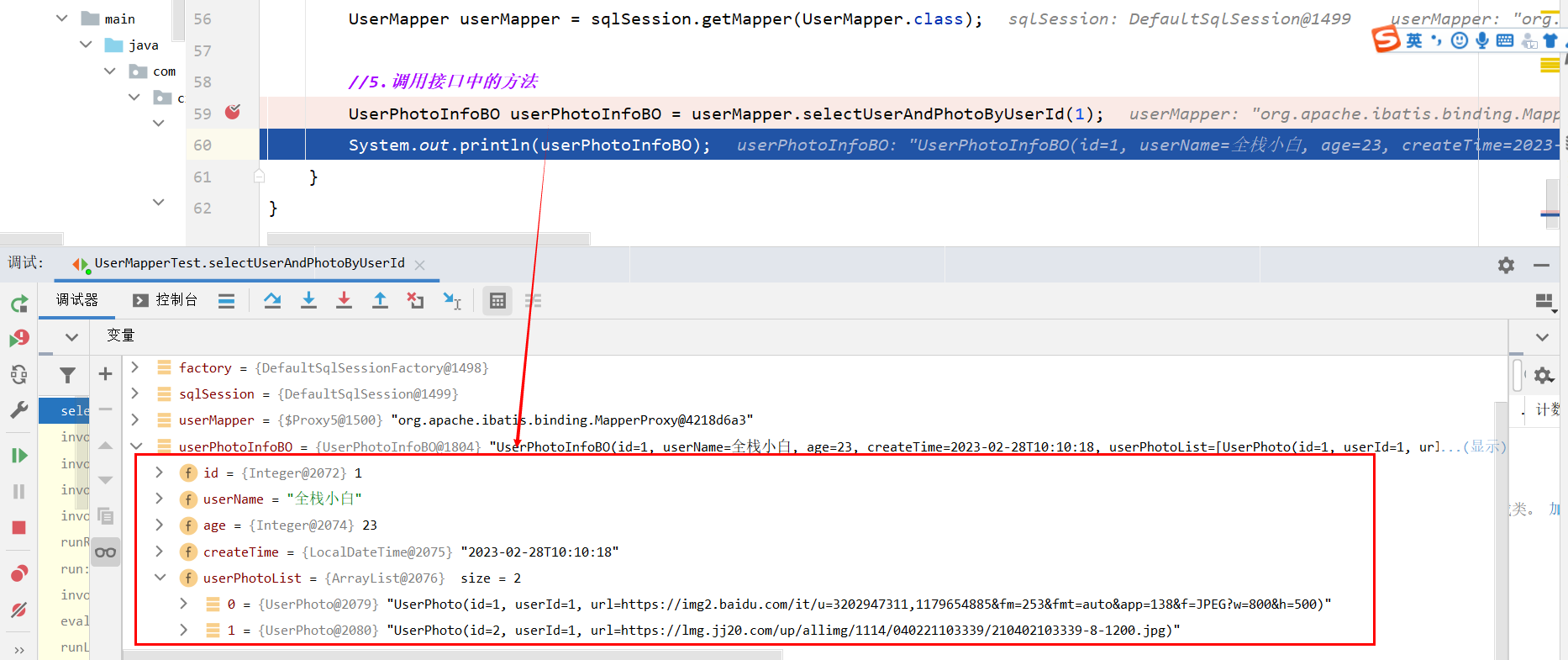The height and width of the screenshot is (660, 1568).
Task: Hide the debug tool window with the dash
Action: pyautogui.click(x=1541, y=265)
